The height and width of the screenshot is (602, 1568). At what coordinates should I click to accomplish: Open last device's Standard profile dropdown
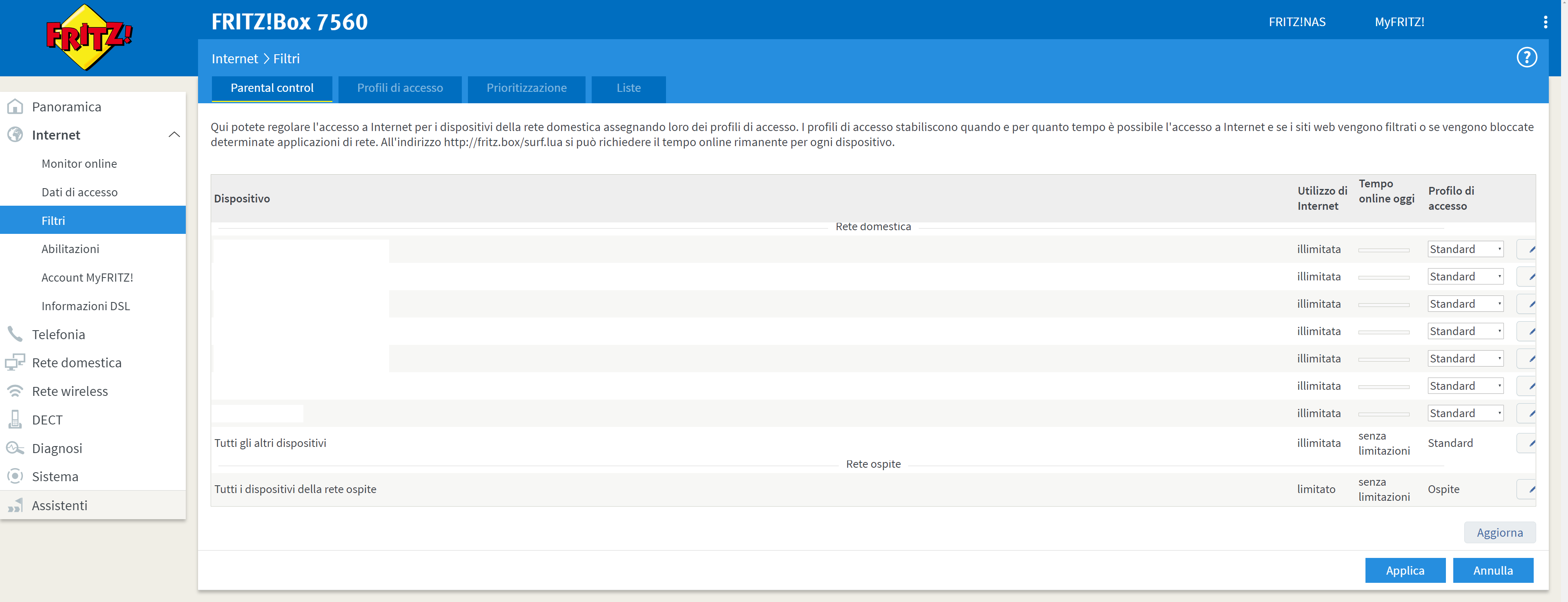[1465, 413]
